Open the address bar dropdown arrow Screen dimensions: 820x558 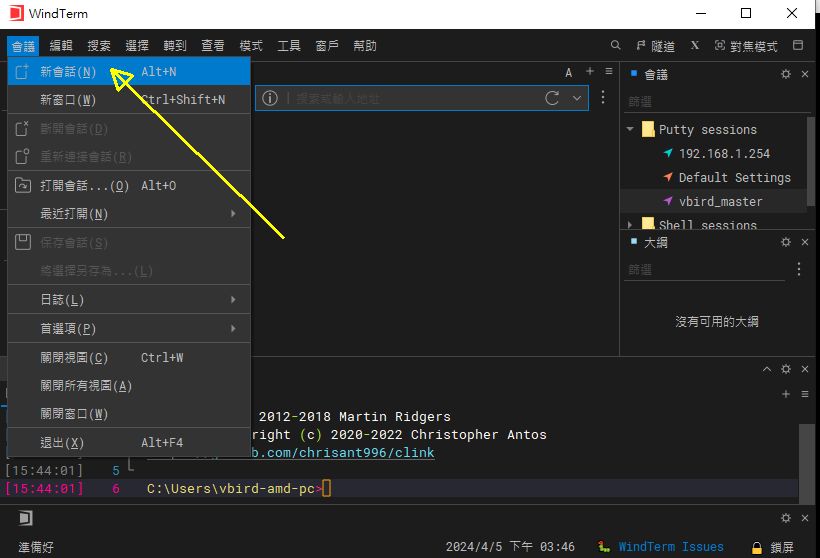577,98
